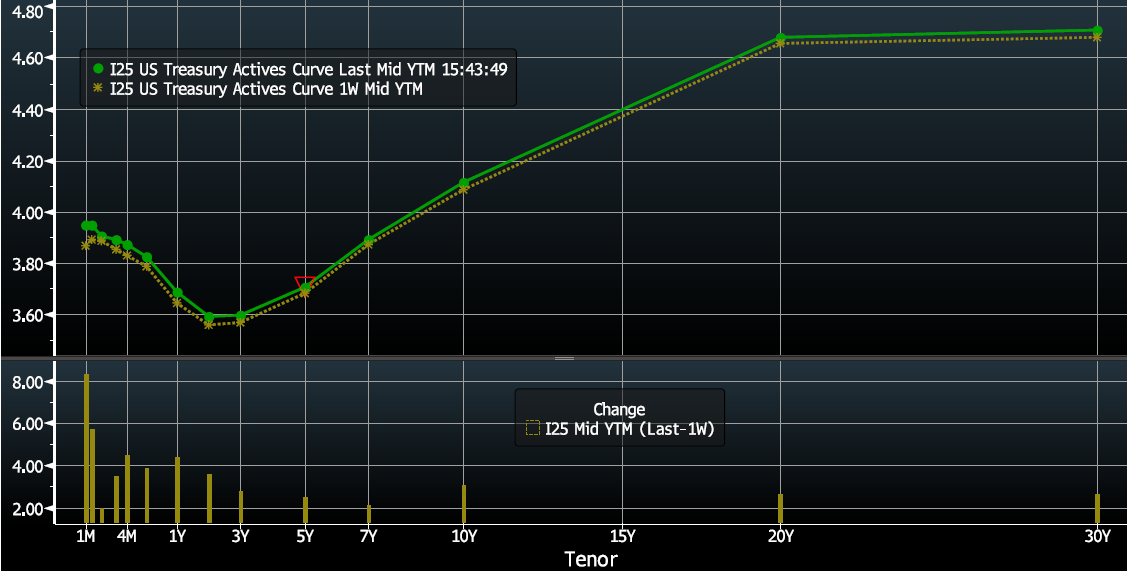Screen dimensions: 1127x571
Task: Click the green dot icon in the curve legend
Action: pos(98,68)
